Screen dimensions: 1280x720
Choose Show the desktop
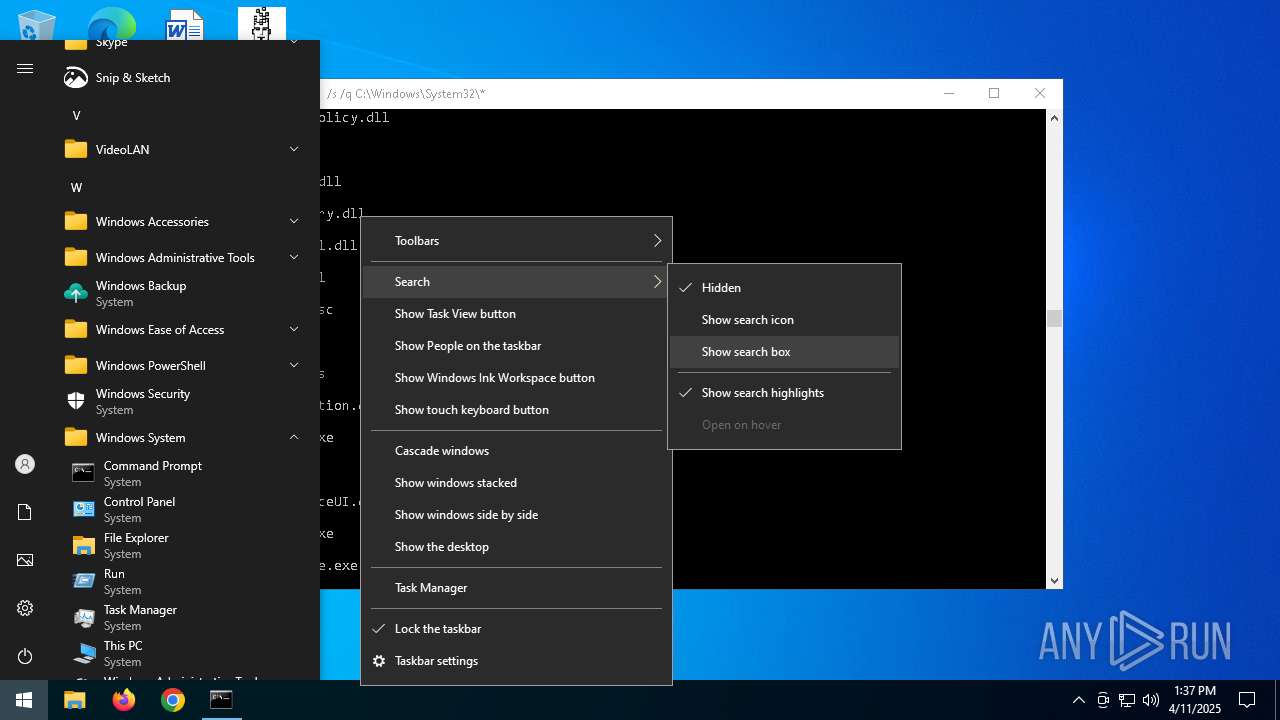pos(516,547)
